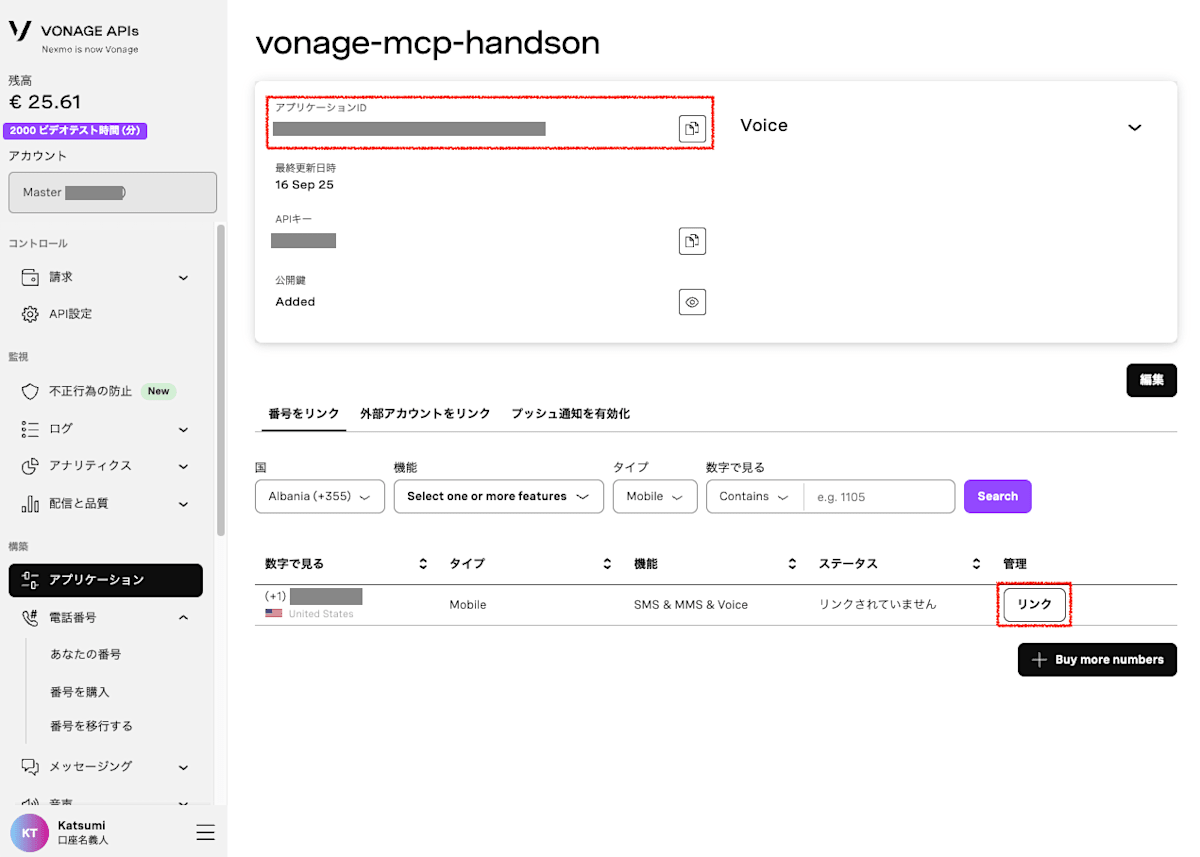Open 番号を移行する submenu item

tap(91, 726)
